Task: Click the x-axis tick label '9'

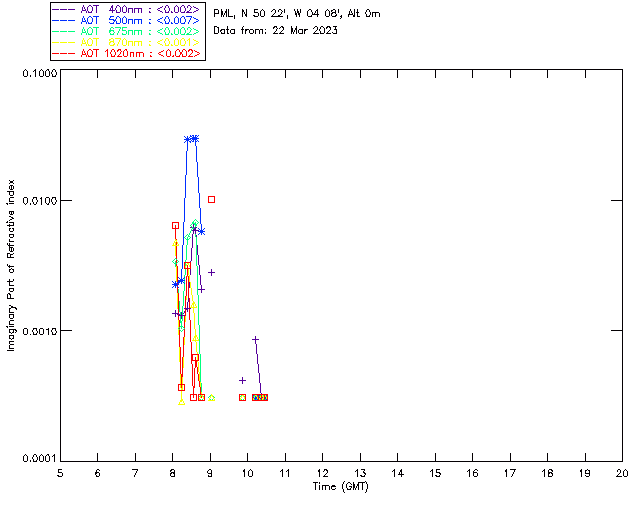Action: [210, 473]
